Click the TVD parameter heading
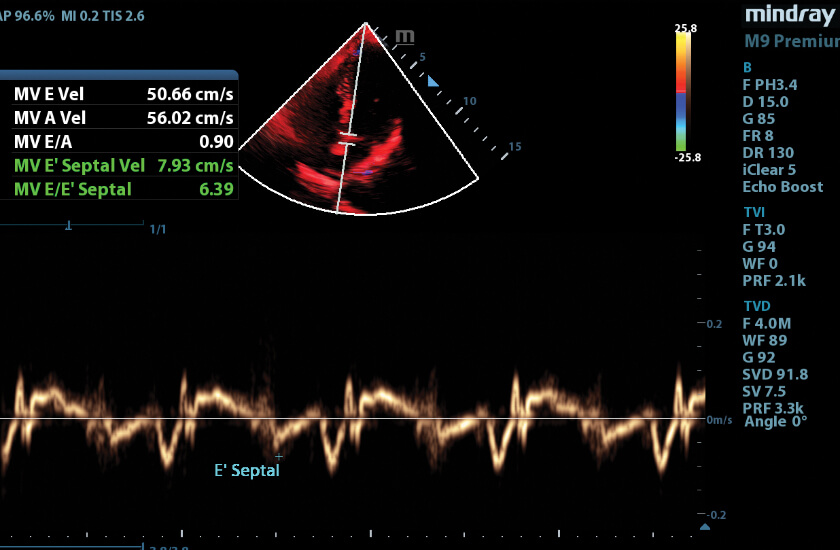 coord(756,306)
